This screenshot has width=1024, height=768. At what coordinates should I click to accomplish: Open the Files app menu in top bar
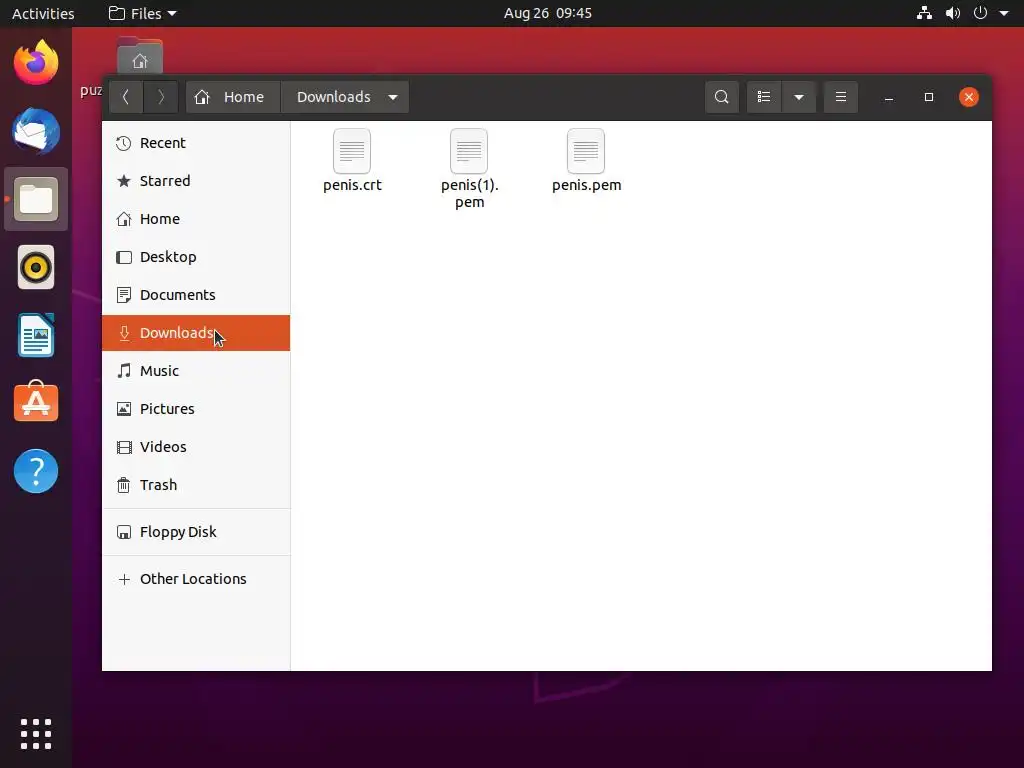point(142,13)
